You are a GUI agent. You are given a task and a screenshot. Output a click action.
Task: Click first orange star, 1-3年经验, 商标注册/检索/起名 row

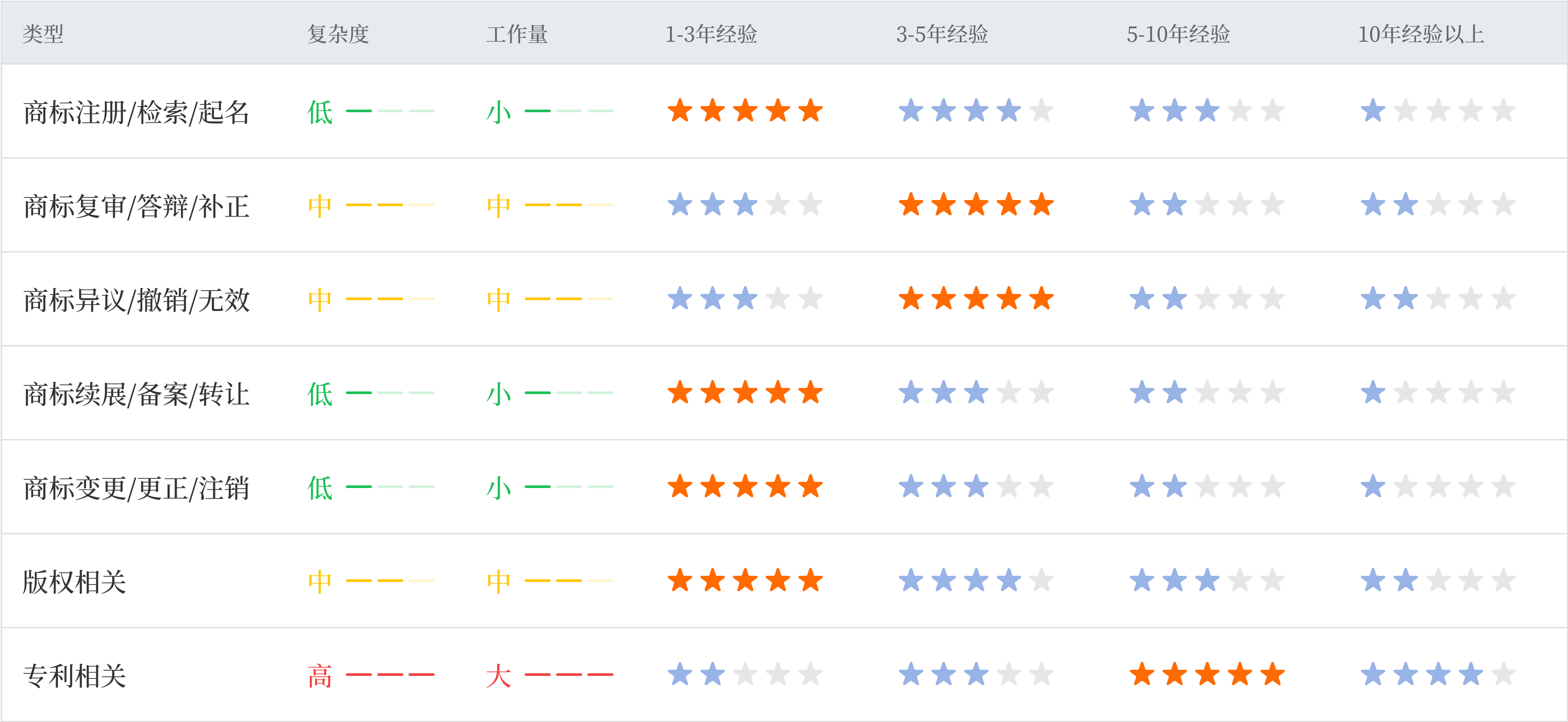coord(680,111)
